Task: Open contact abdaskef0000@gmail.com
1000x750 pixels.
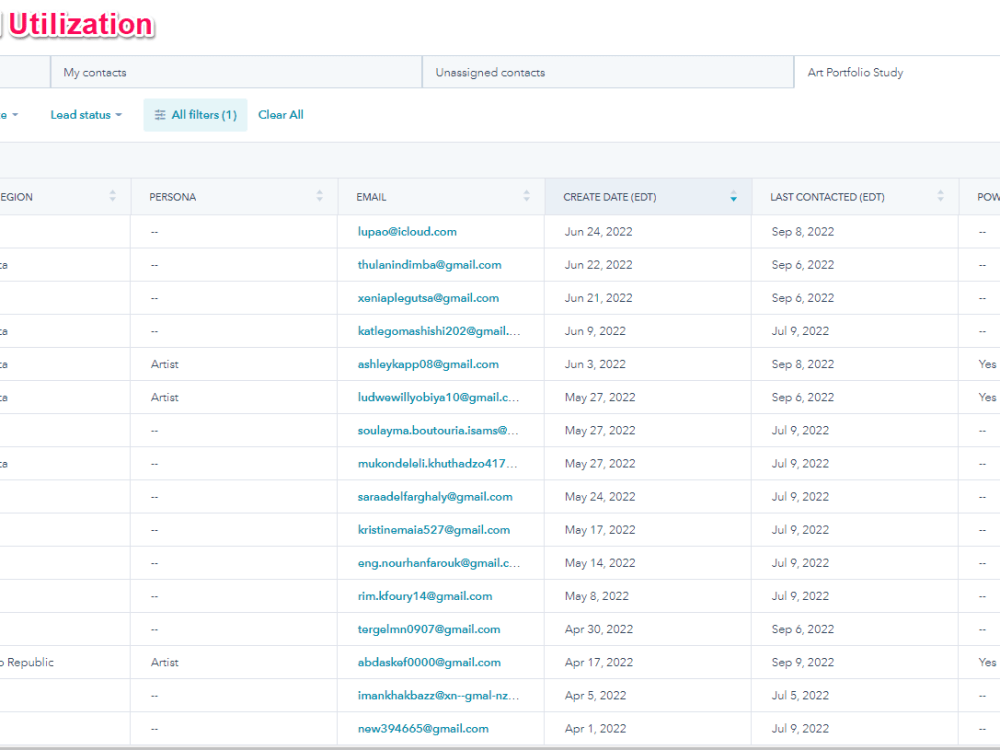Action: 429,663
